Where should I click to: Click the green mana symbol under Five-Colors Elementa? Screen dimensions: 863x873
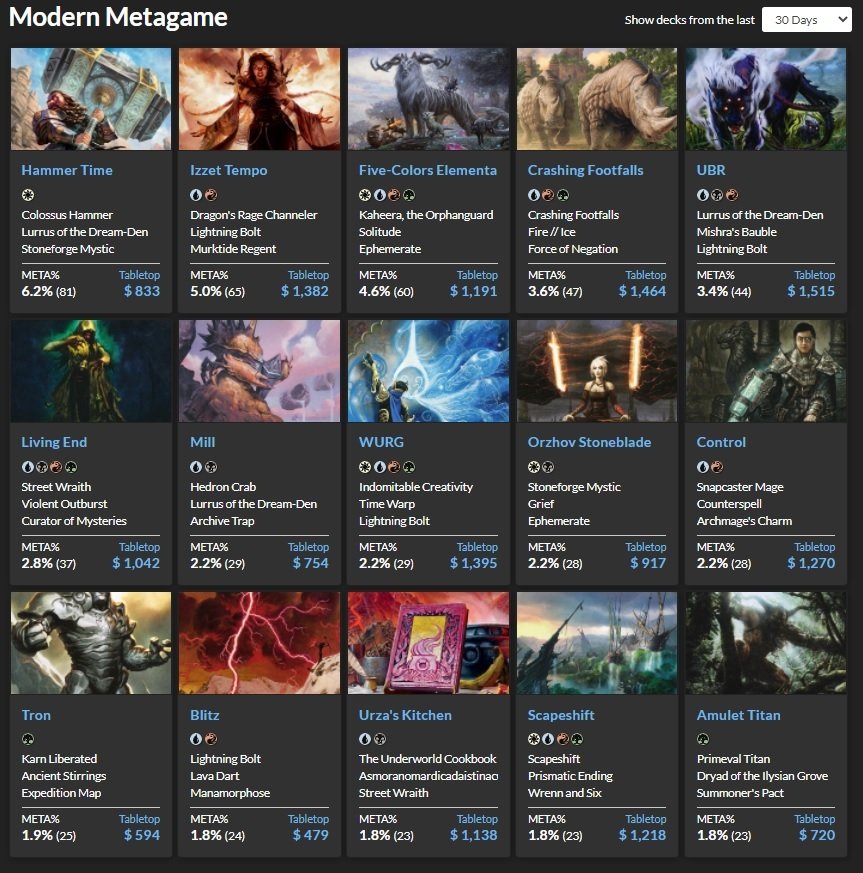(x=409, y=195)
